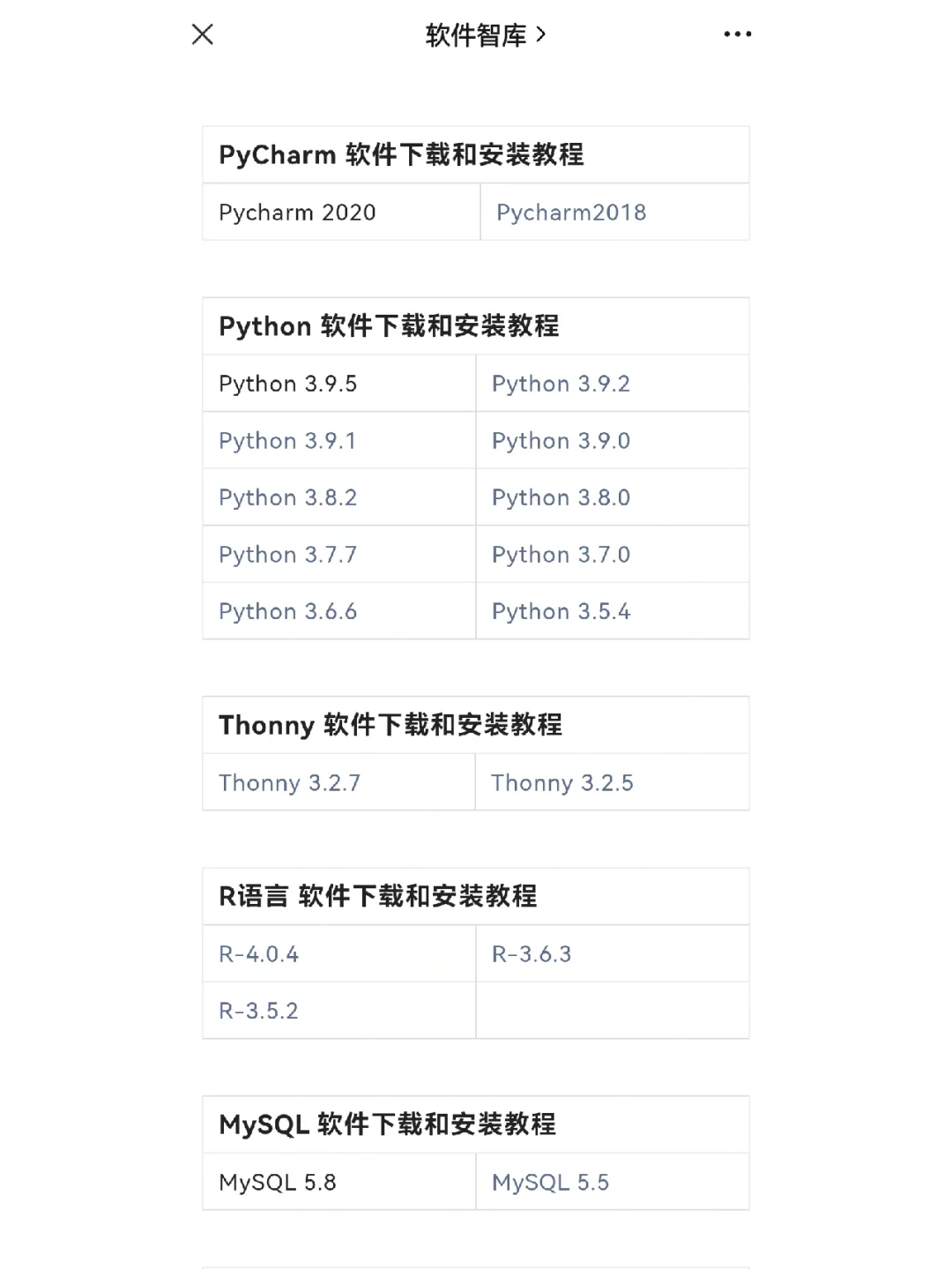Open Python 3.7.7 download page
This screenshot has height=1270, width=952.
[x=288, y=554]
